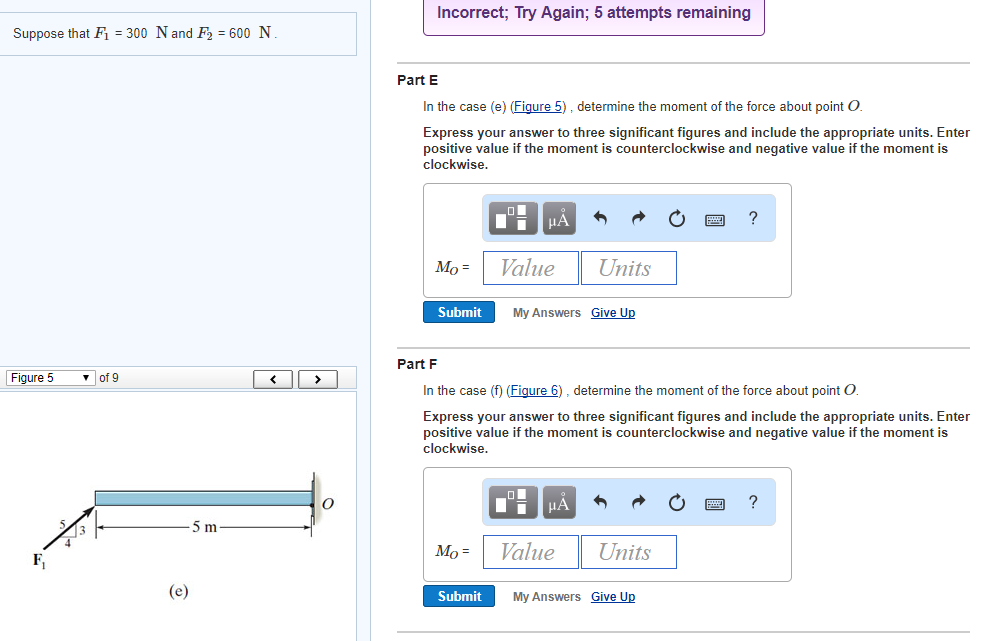The width and height of the screenshot is (995, 641).
Task: Go to the previous figure
Action: click(x=272, y=377)
